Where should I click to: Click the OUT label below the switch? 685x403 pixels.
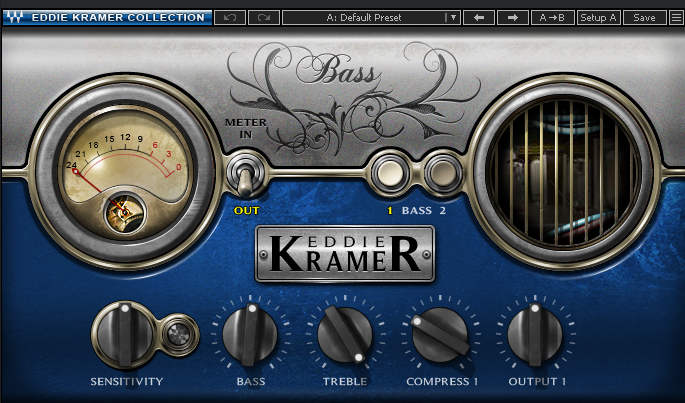(x=246, y=211)
